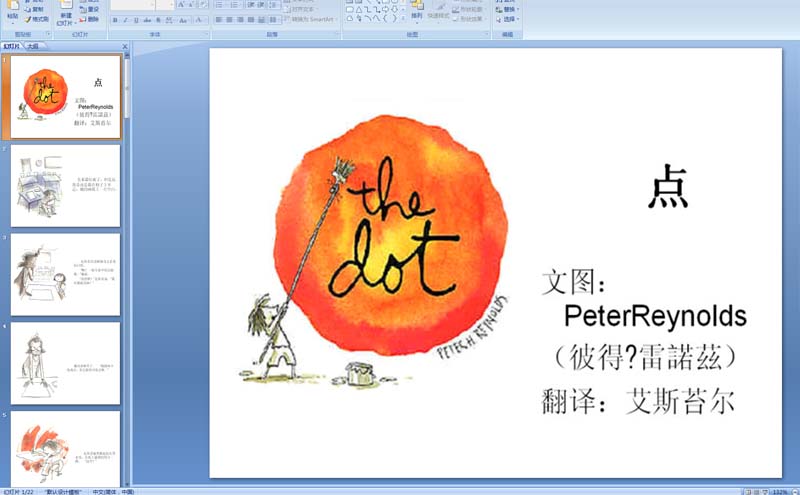800x495 pixels.
Task: Select slide 3 thumbnail
Action: click(x=65, y=275)
